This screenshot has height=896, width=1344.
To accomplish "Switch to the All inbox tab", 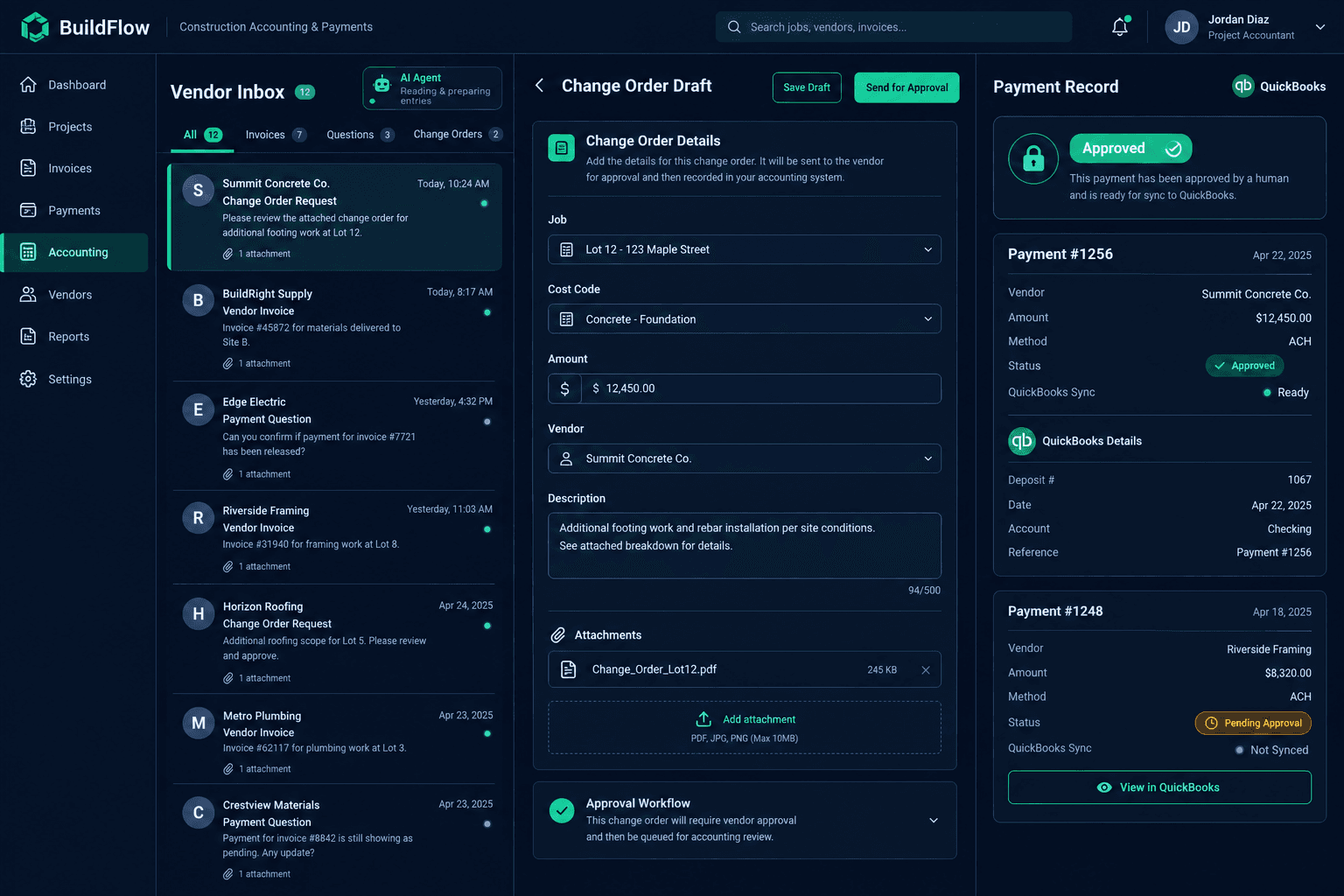I will point(202,135).
